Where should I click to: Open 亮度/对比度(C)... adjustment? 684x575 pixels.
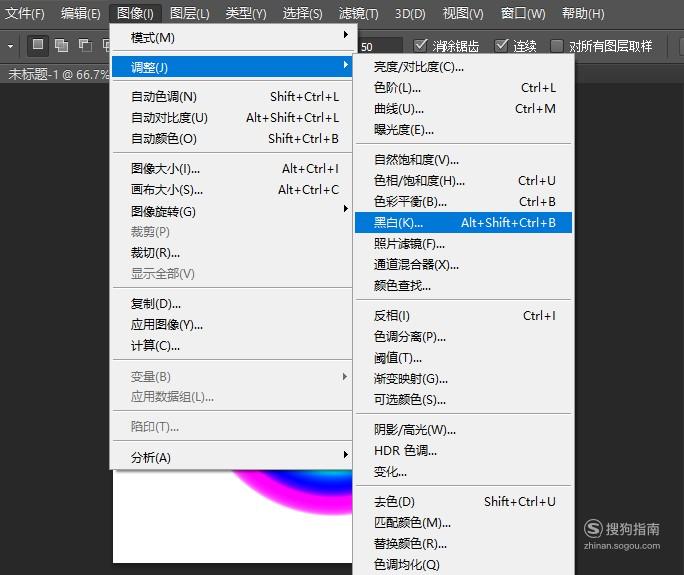[x=463, y=67]
